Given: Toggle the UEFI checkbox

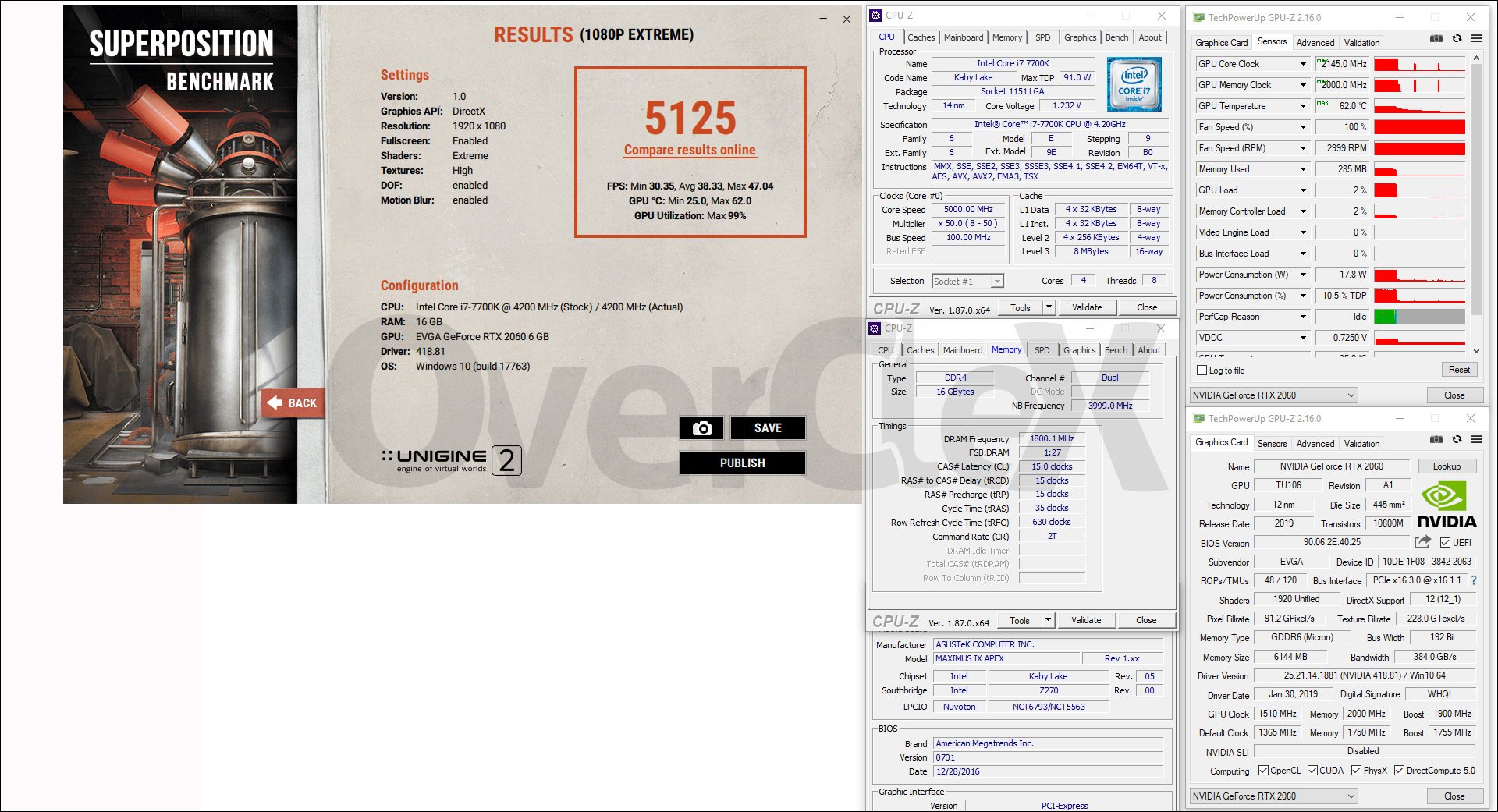Looking at the screenshot, I should coord(1445,543).
